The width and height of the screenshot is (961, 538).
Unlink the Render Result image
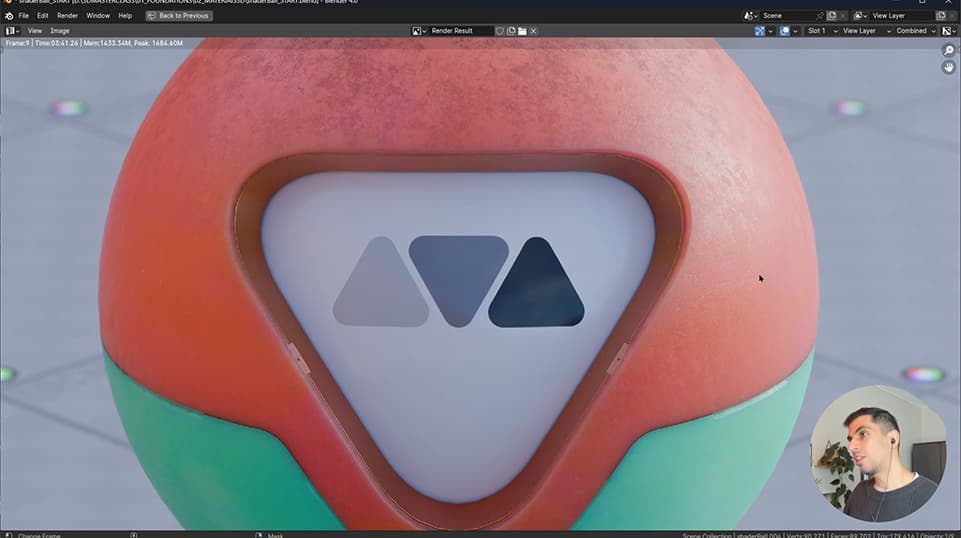click(533, 31)
